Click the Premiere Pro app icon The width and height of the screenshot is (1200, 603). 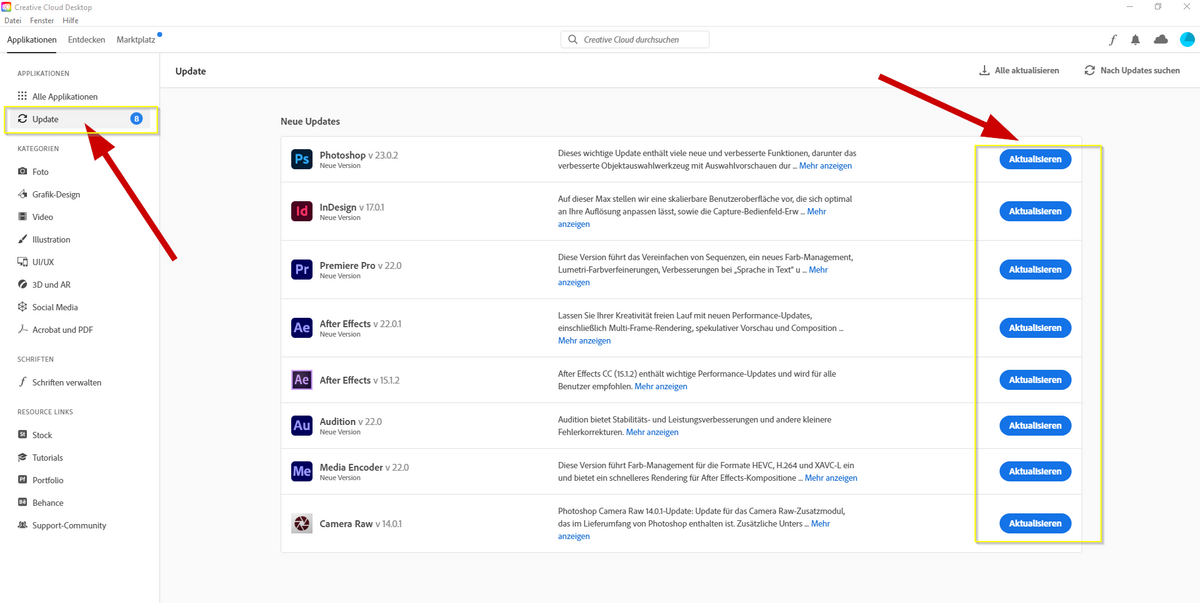click(x=301, y=270)
